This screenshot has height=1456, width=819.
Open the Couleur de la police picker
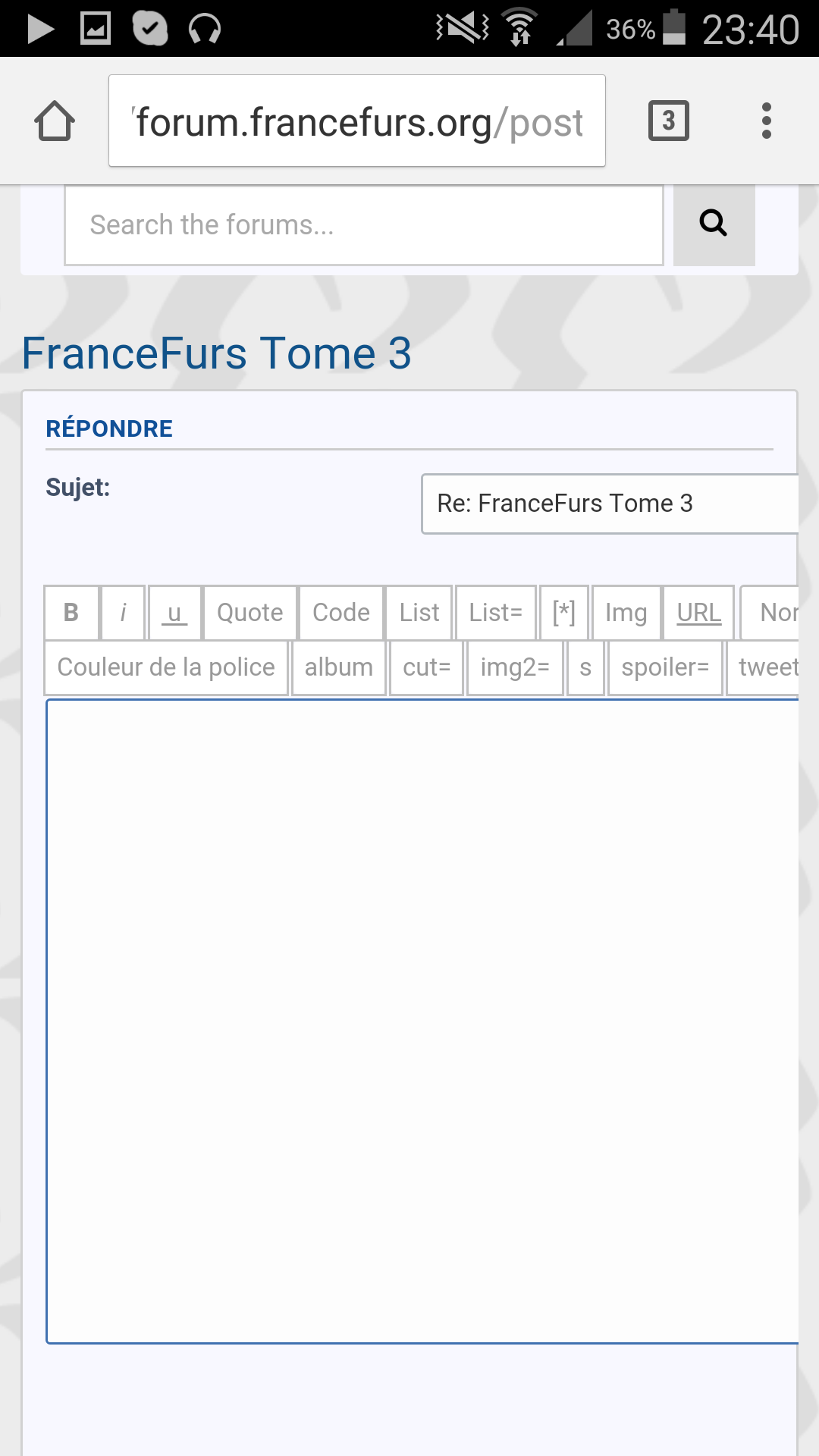(166, 667)
